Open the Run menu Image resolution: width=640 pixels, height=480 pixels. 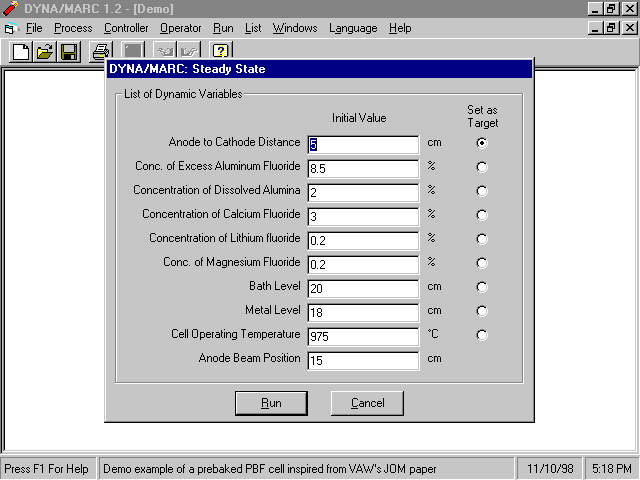coord(223,28)
